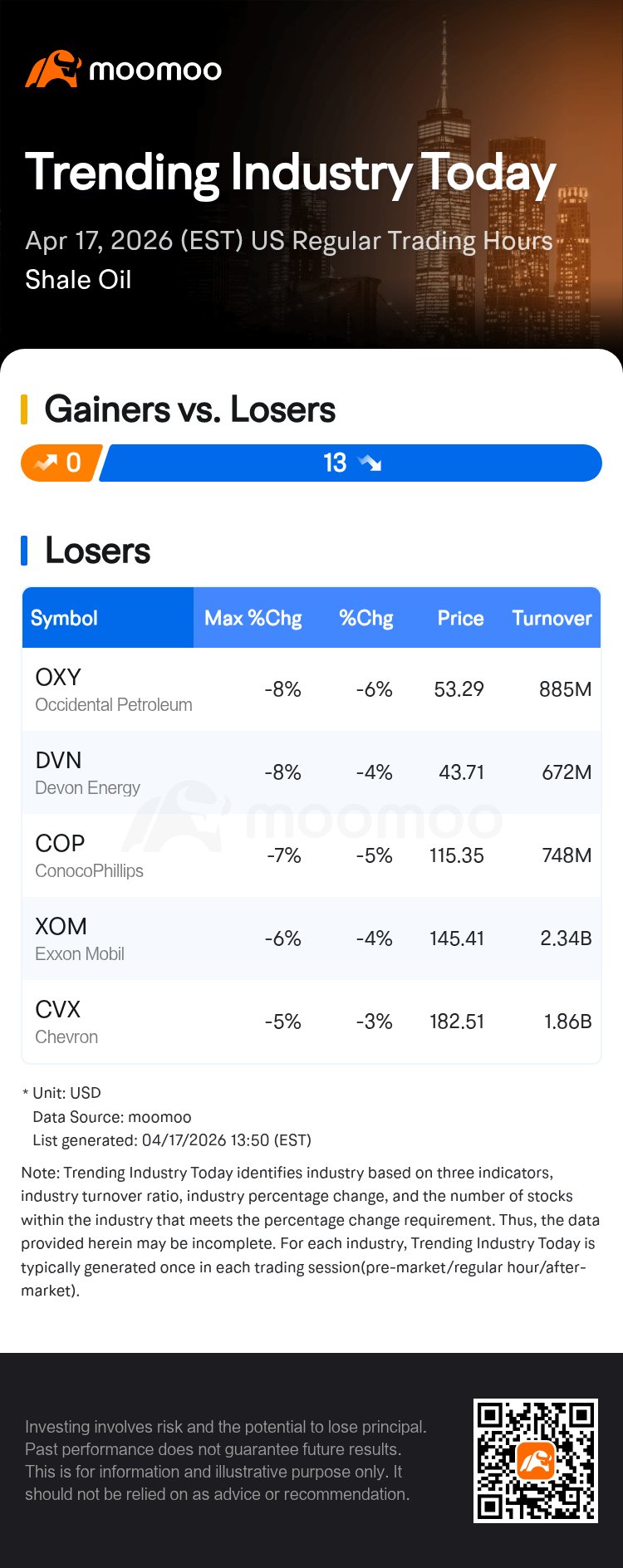Image resolution: width=623 pixels, height=1568 pixels.
Task: Sort table by Turnover header
Action: [x=552, y=618]
